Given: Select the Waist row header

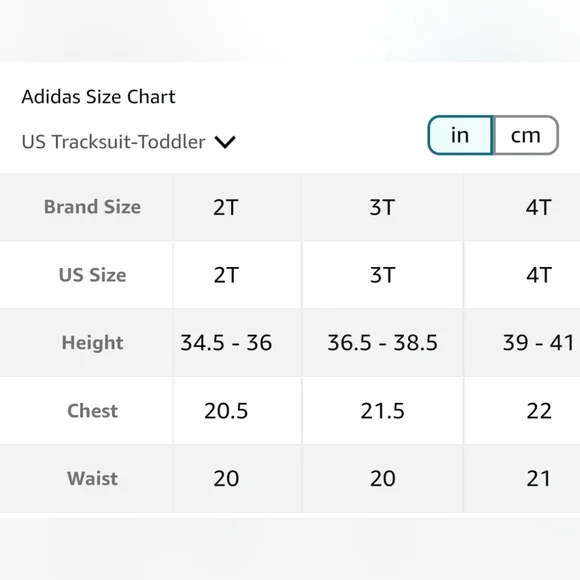Looking at the screenshot, I should pos(92,478).
